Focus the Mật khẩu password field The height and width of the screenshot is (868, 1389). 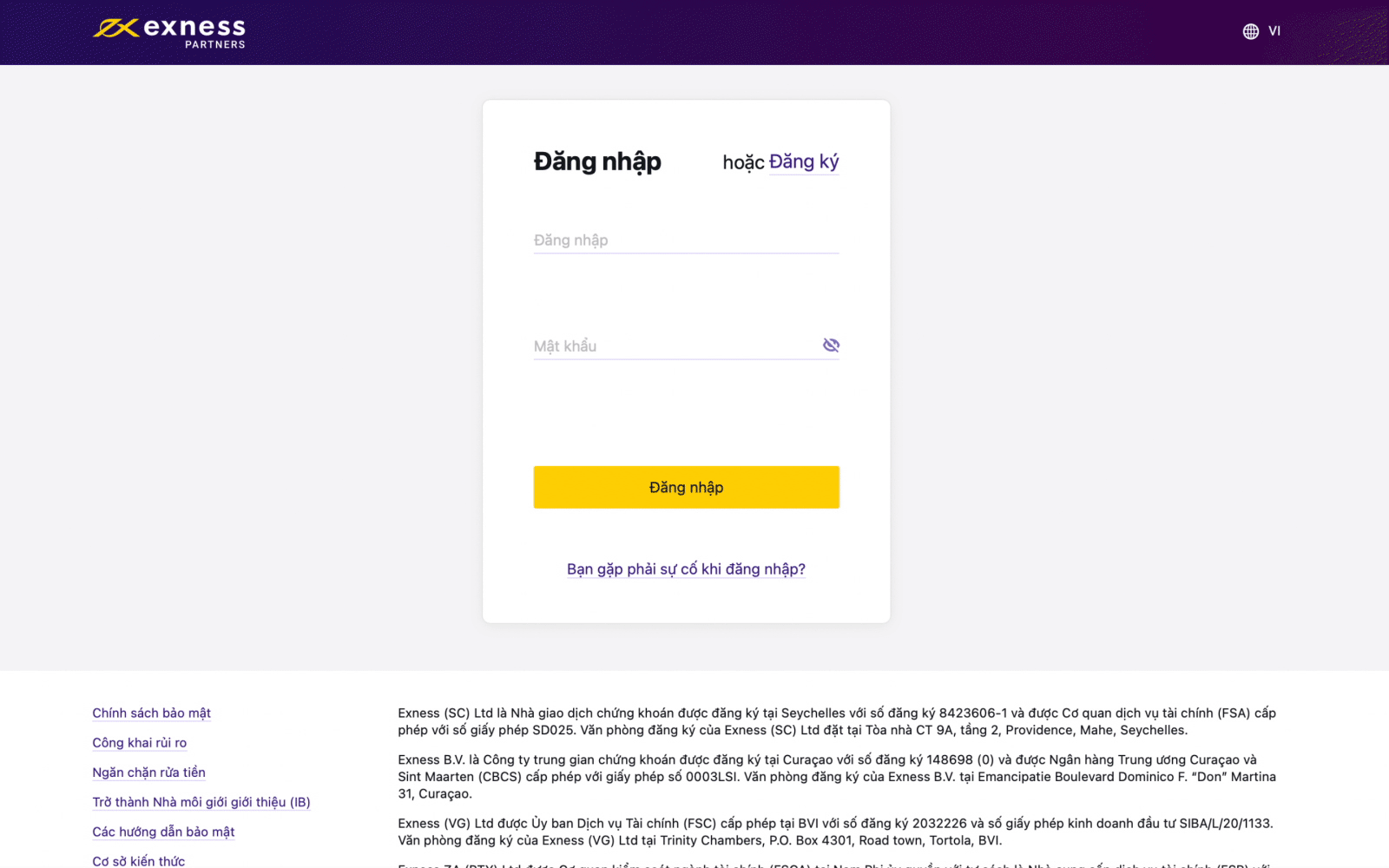676,346
